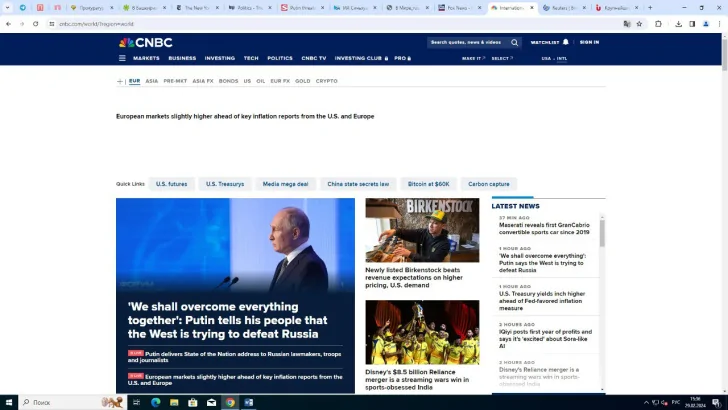Bookmark this page with the star icon
Viewport: 728px width, 410px height.
[x=639, y=23]
